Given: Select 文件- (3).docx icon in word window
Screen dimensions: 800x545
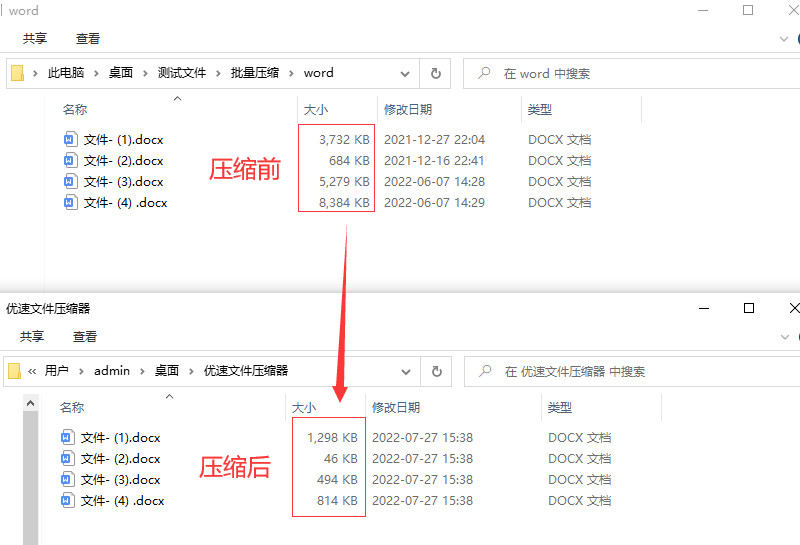Looking at the screenshot, I should click(x=70, y=181).
